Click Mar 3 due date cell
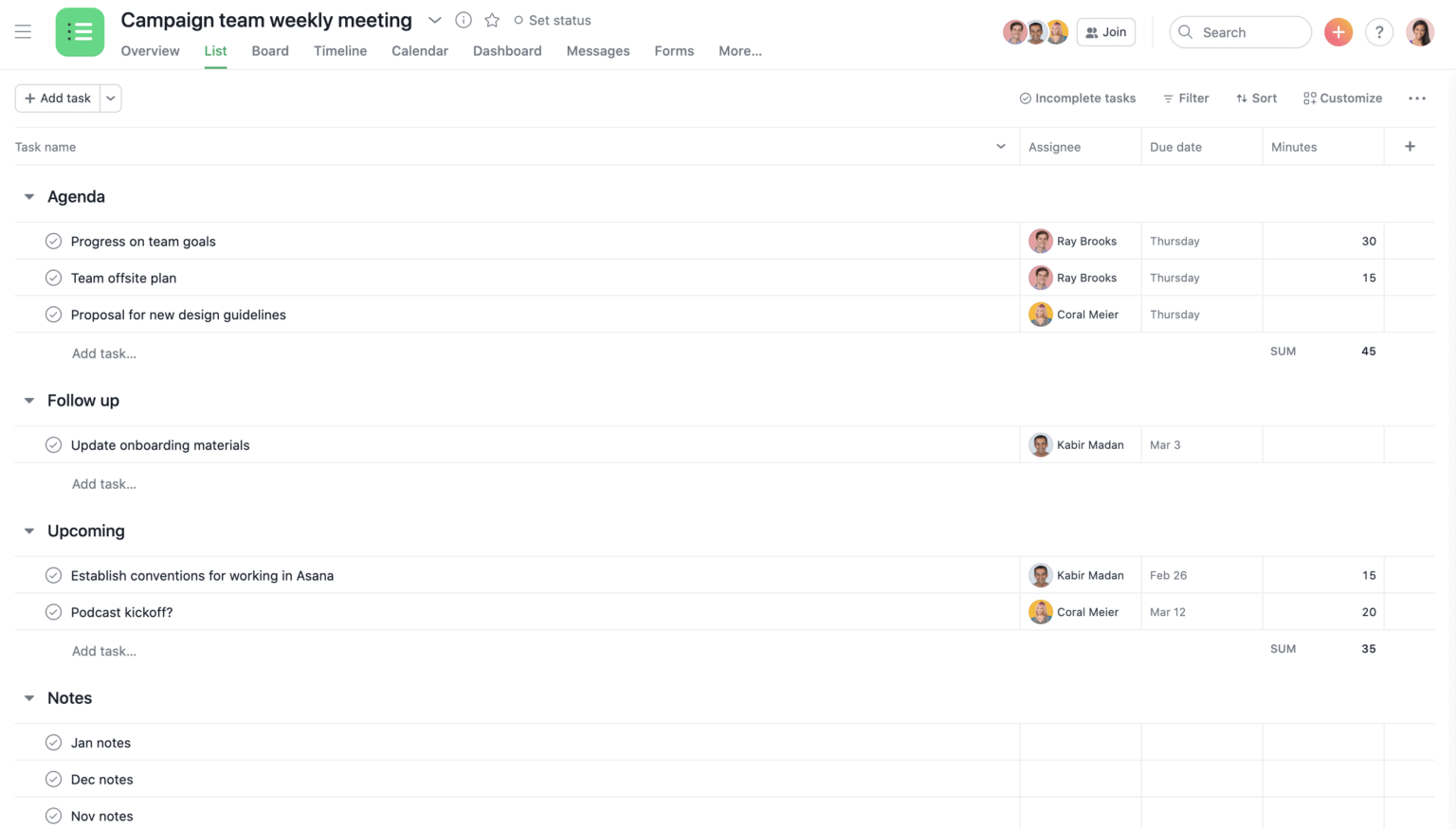The height and width of the screenshot is (829, 1456). tap(1201, 444)
